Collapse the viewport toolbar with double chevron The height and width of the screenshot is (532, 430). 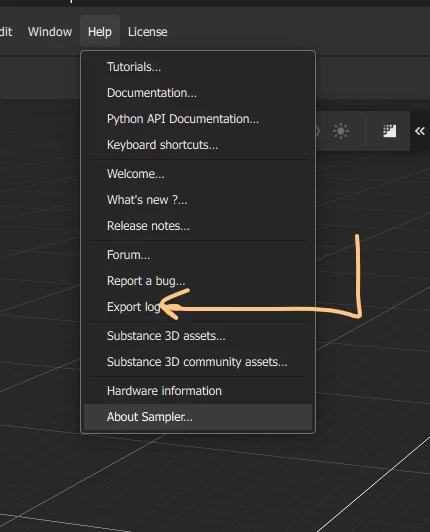[420, 131]
